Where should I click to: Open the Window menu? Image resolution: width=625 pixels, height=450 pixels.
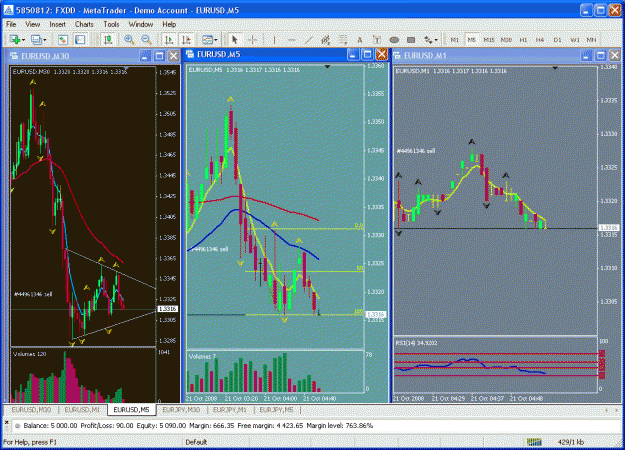141,24
